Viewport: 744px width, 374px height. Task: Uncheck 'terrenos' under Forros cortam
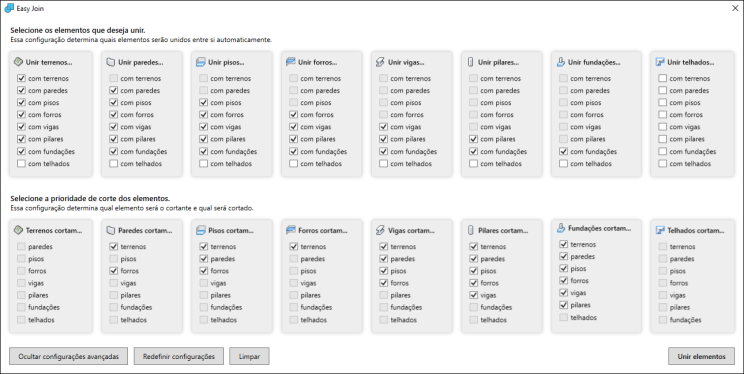[x=293, y=246]
